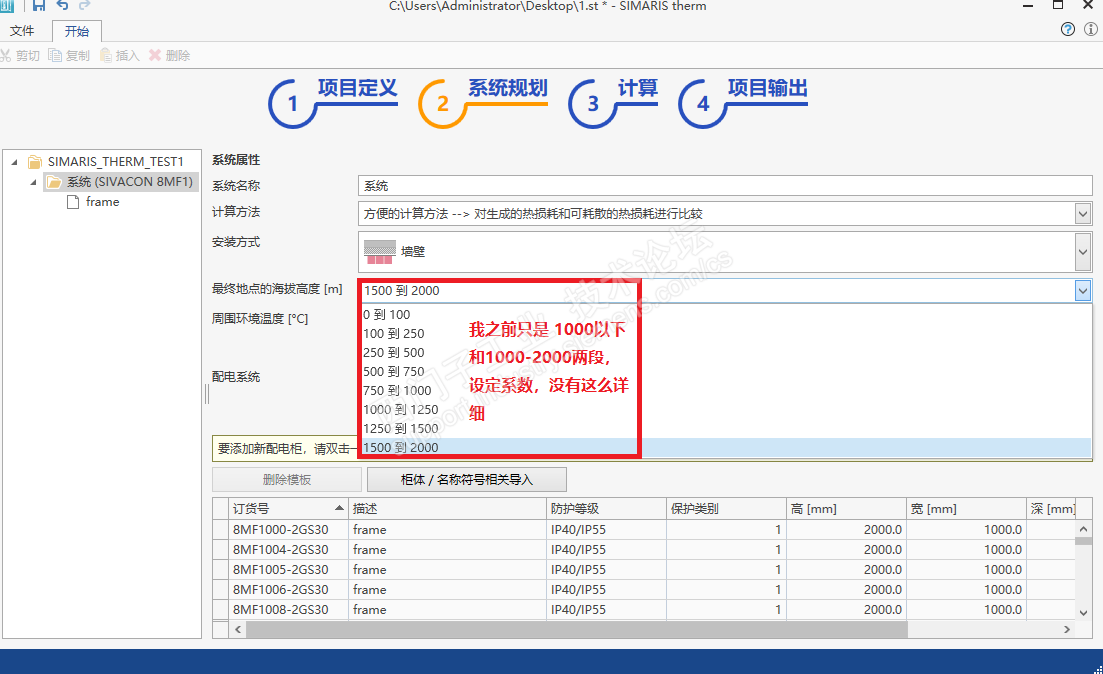The width and height of the screenshot is (1103, 674).
Task: Click the 保护类别 column header
Action: coord(726,509)
